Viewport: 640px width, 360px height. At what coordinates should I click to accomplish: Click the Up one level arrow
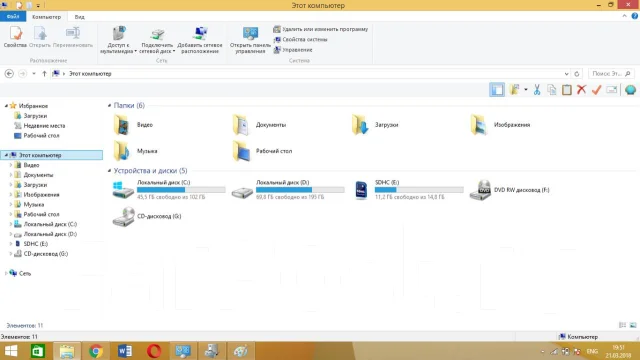[x=44, y=74]
